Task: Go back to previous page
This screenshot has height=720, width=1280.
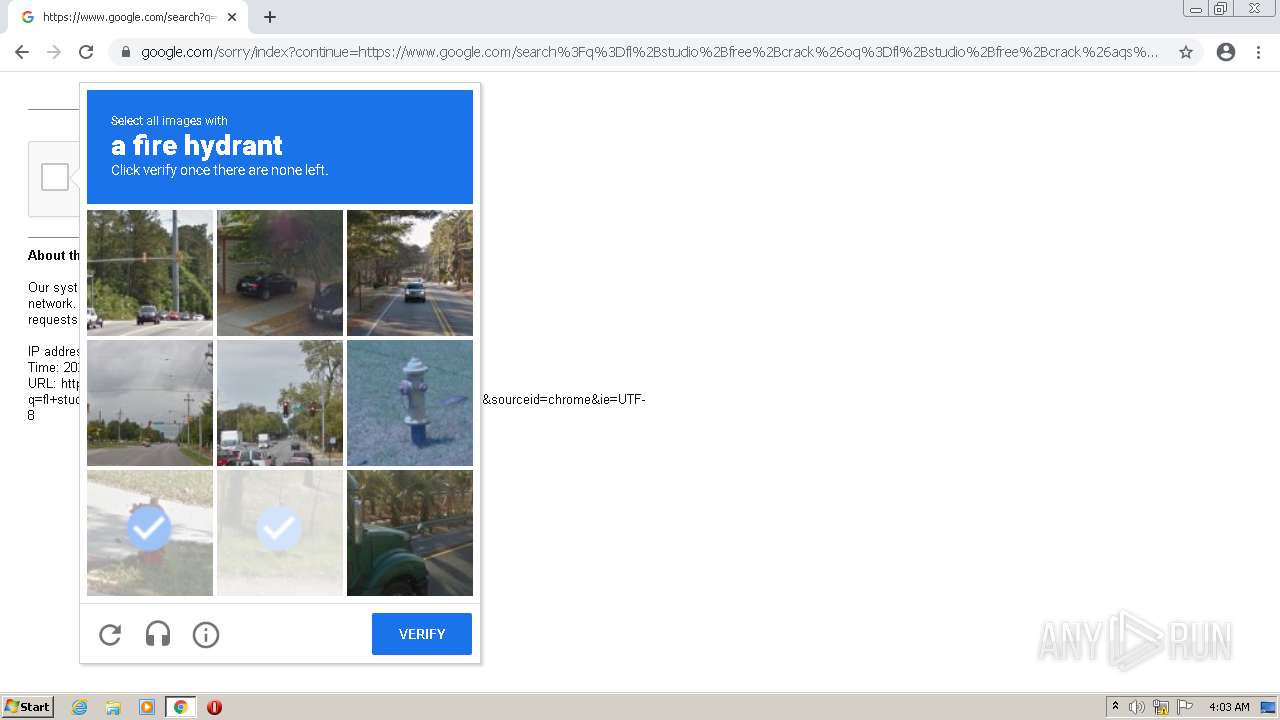Action: 22,52
